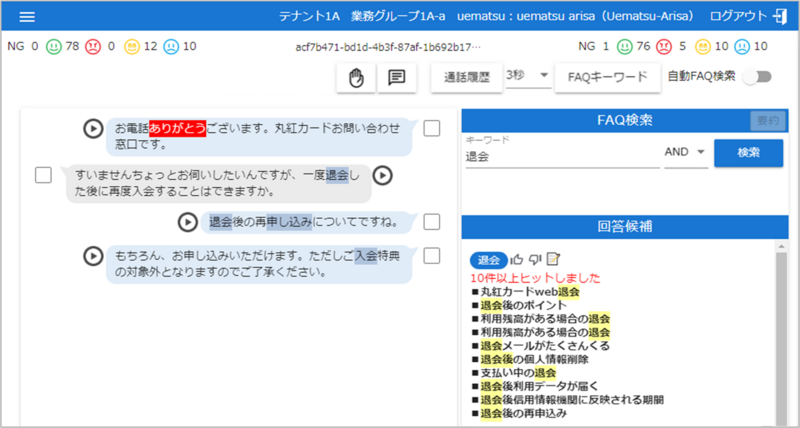Check the box beside the すいません customer message

[x=43, y=175]
